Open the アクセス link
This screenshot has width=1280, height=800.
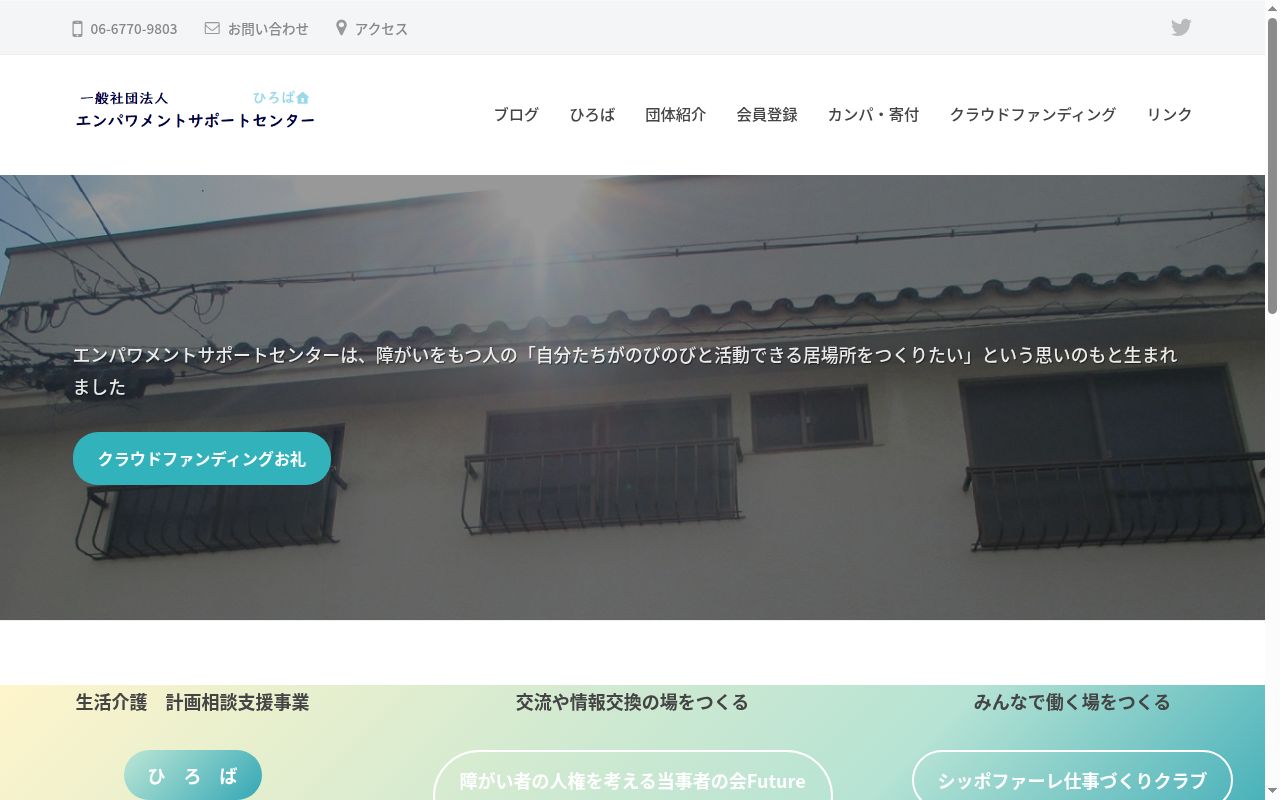pyautogui.click(x=381, y=29)
